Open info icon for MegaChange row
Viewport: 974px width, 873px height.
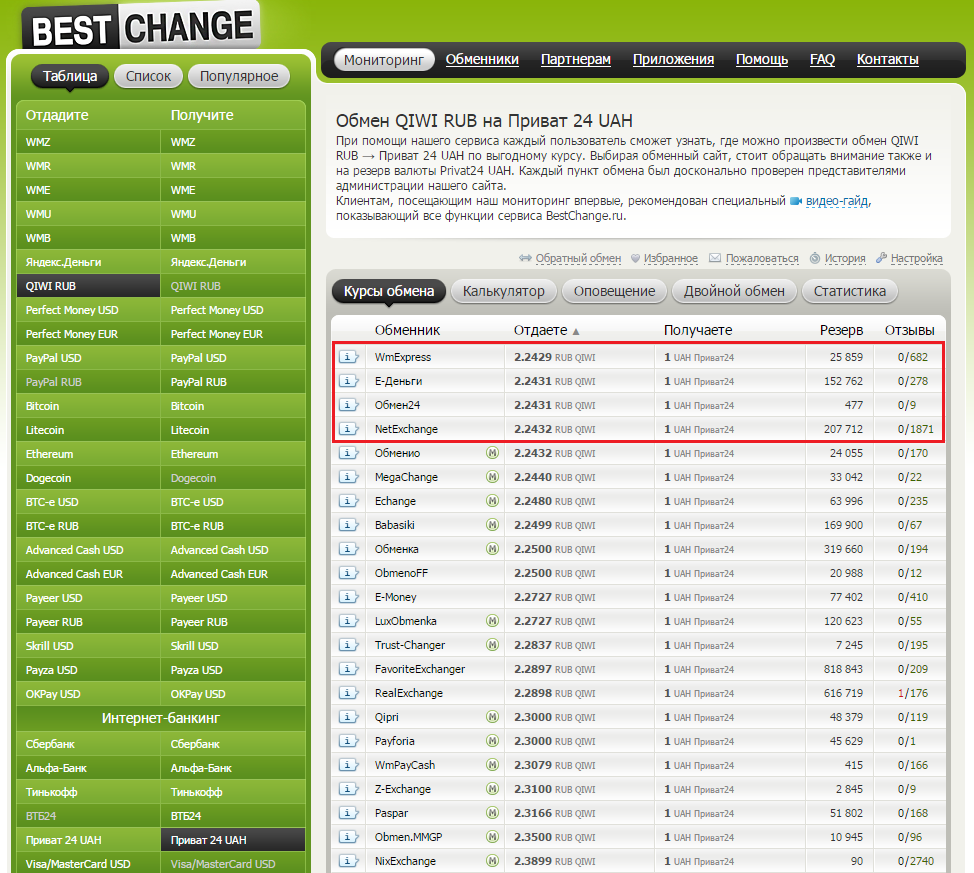[348, 477]
